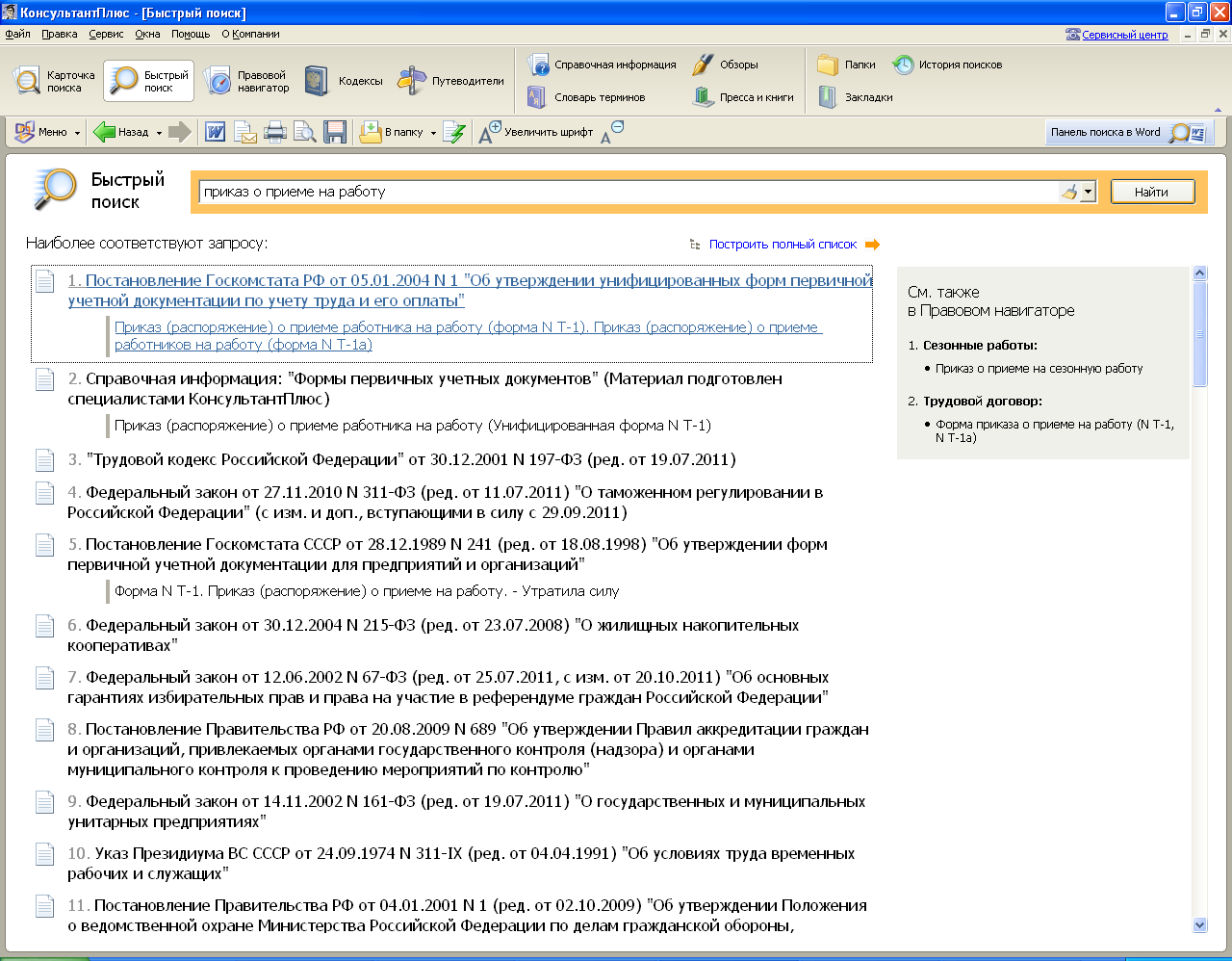The image size is (1232, 961).
Task: Open Справочная информация in the toolbar
Action: 602,65
